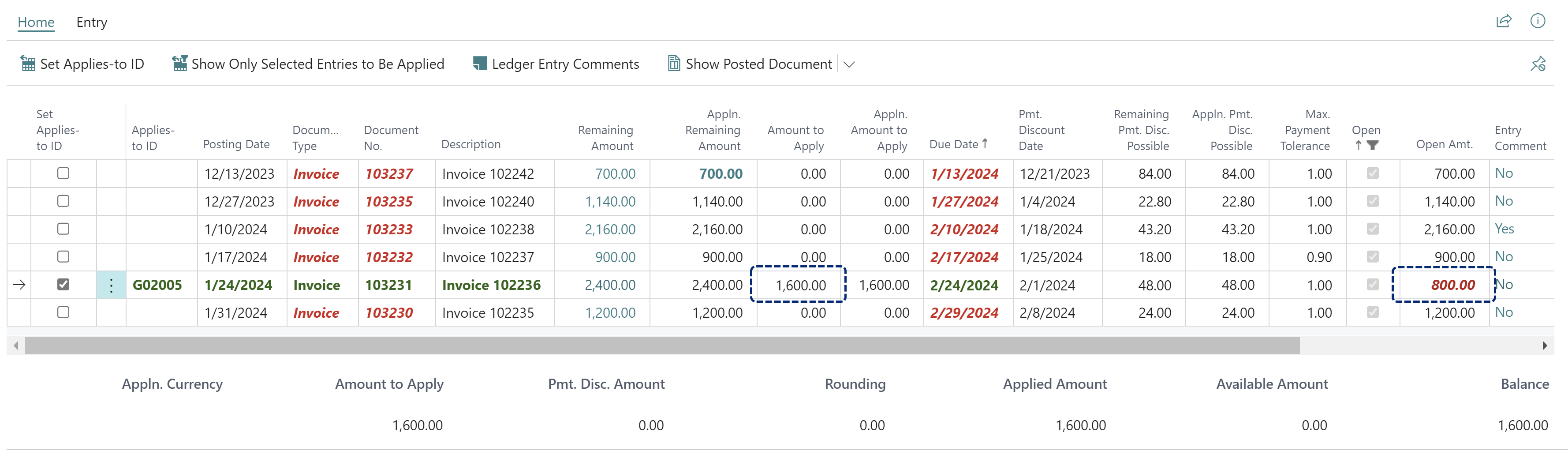This screenshot has height=455, width=1568.
Task: Select due date 2/10/2024
Action: tap(964, 229)
